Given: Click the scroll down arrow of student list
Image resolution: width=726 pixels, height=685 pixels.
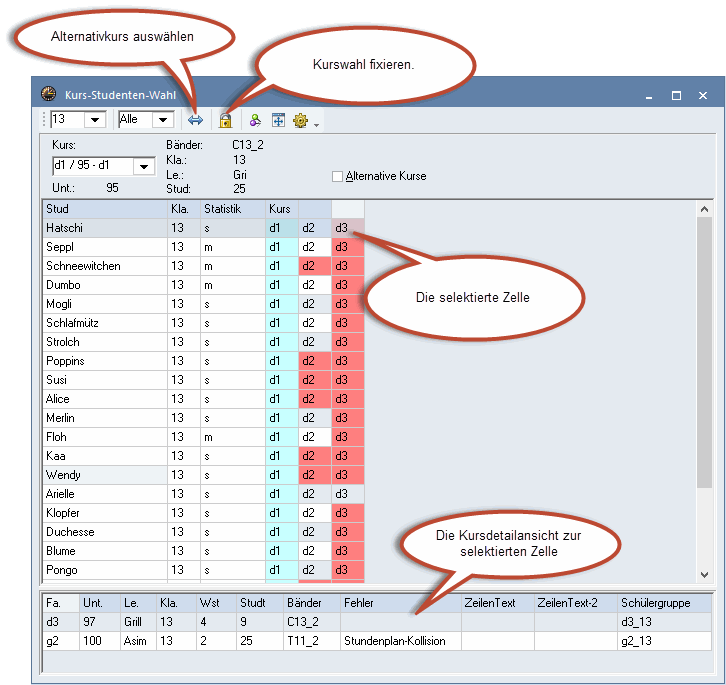Looking at the screenshot, I should coord(704,575).
